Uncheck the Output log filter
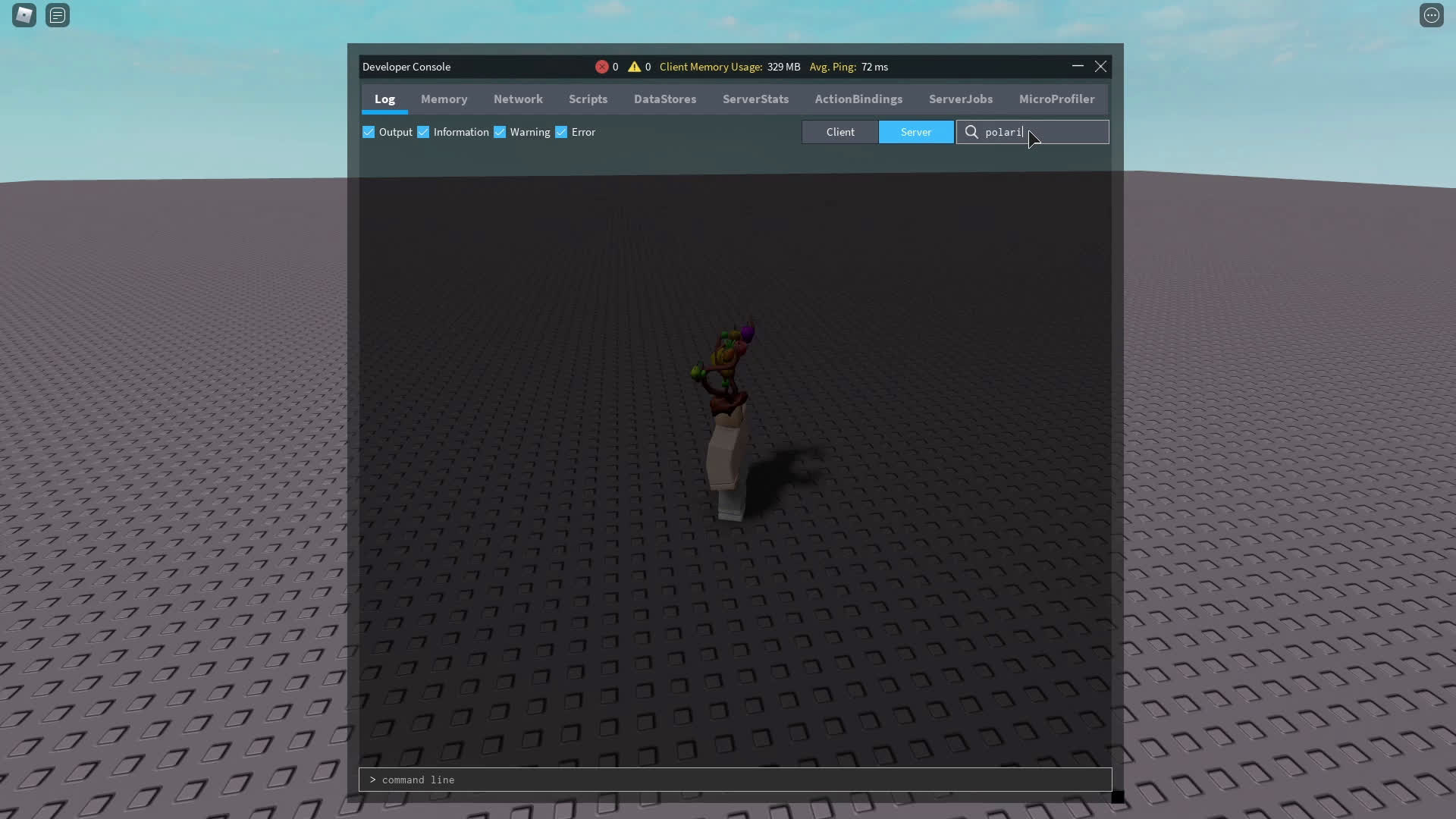1456x819 pixels. [x=369, y=132]
